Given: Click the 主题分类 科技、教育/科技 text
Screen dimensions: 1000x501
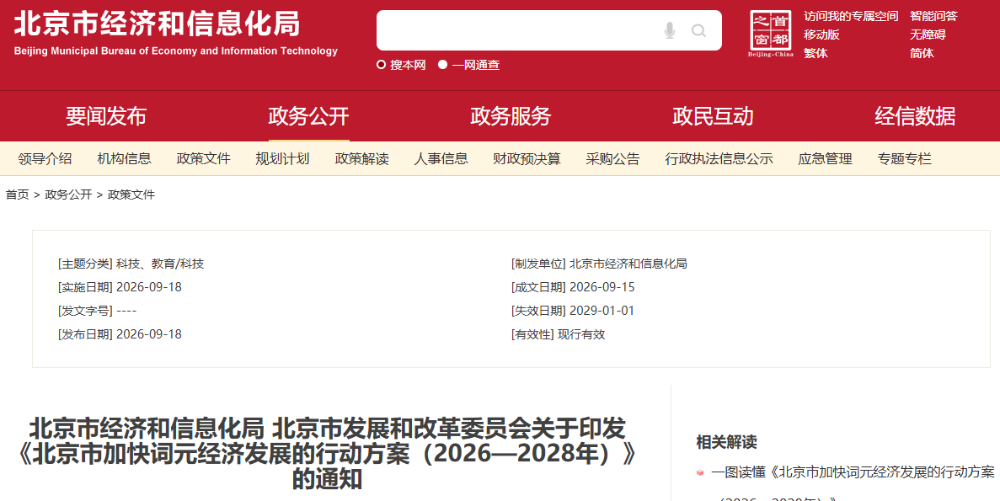Looking at the screenshot, I should [x=131, y=264].
